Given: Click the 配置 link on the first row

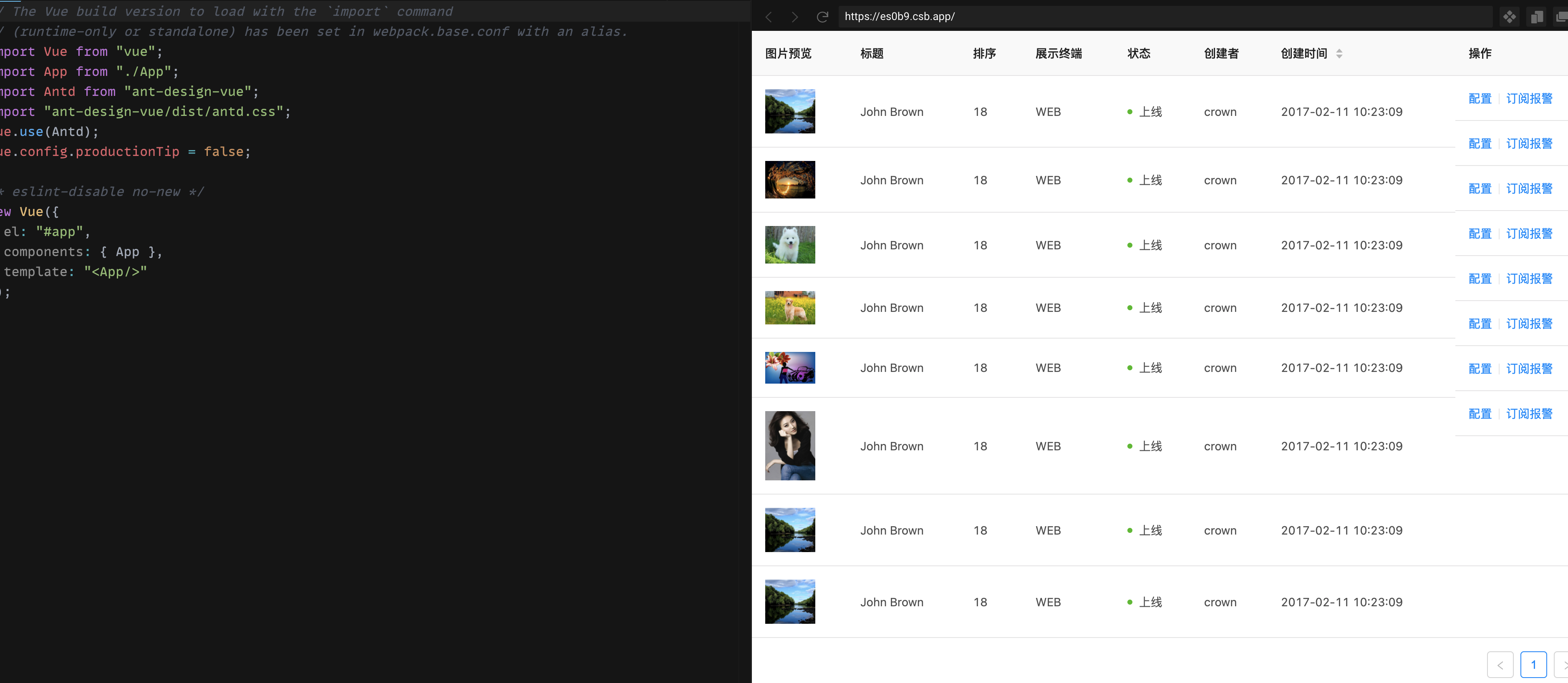Looking at the screenshot, I should tap(1480, 98).
